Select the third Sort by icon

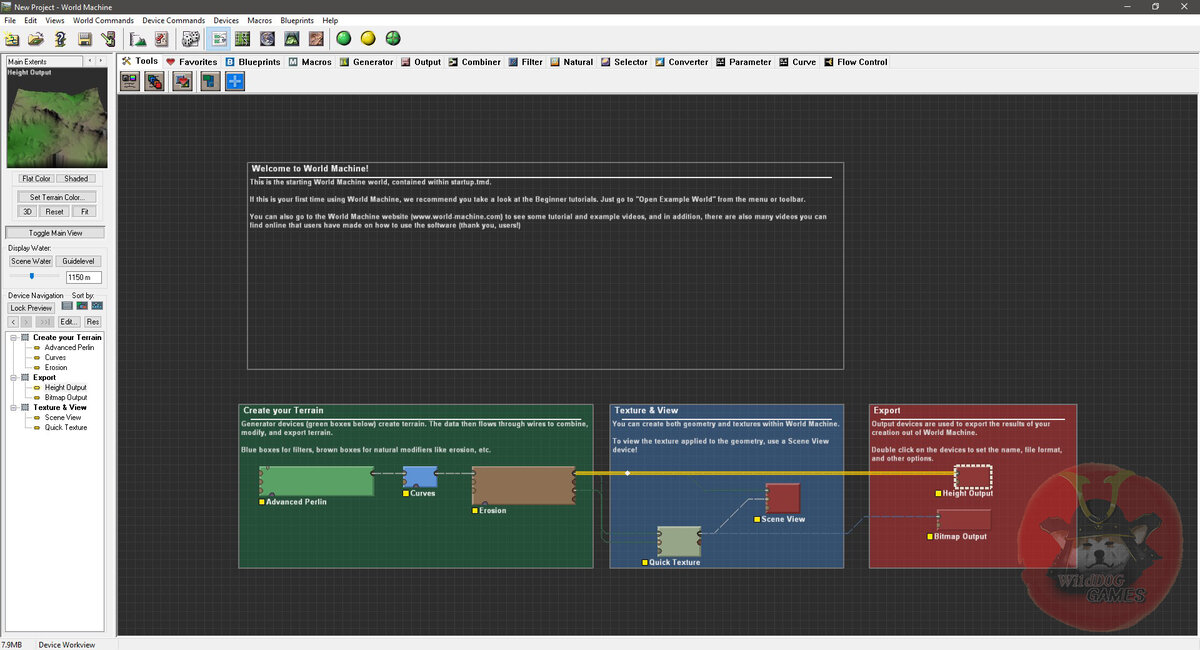97,306
